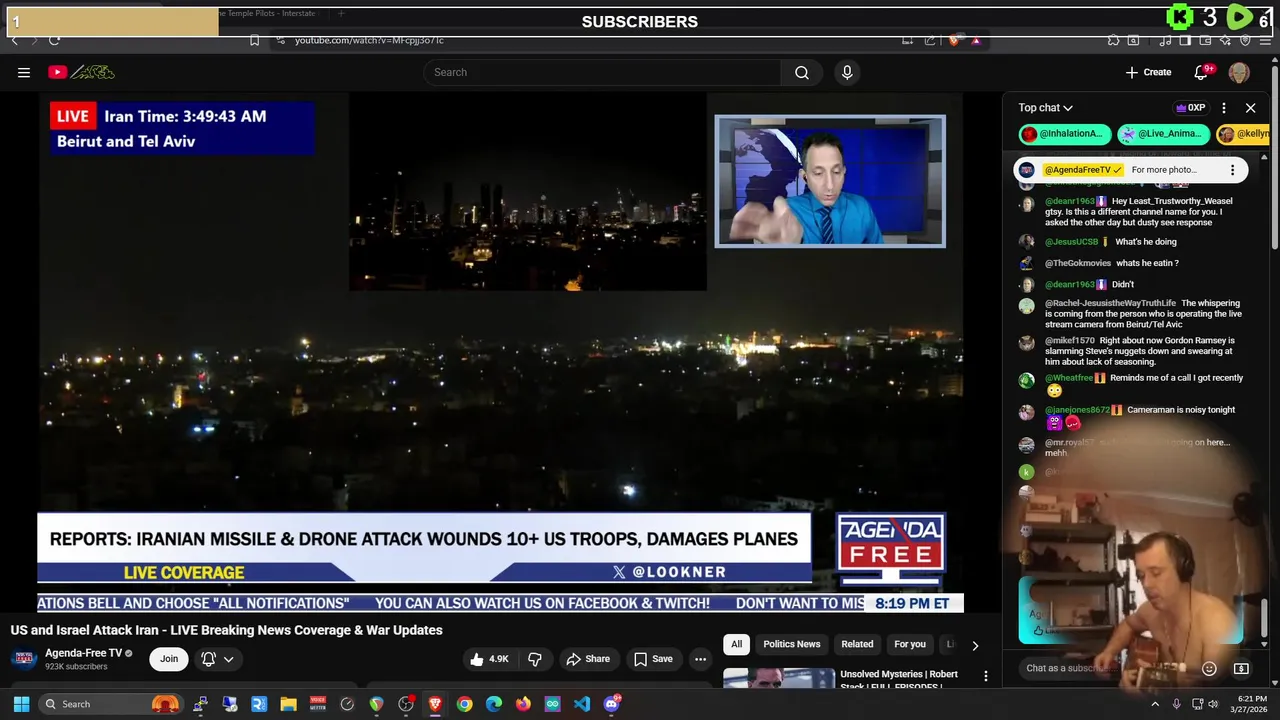
Task: Open Brave Rewards triangle icon
Action: coord(976,40)
